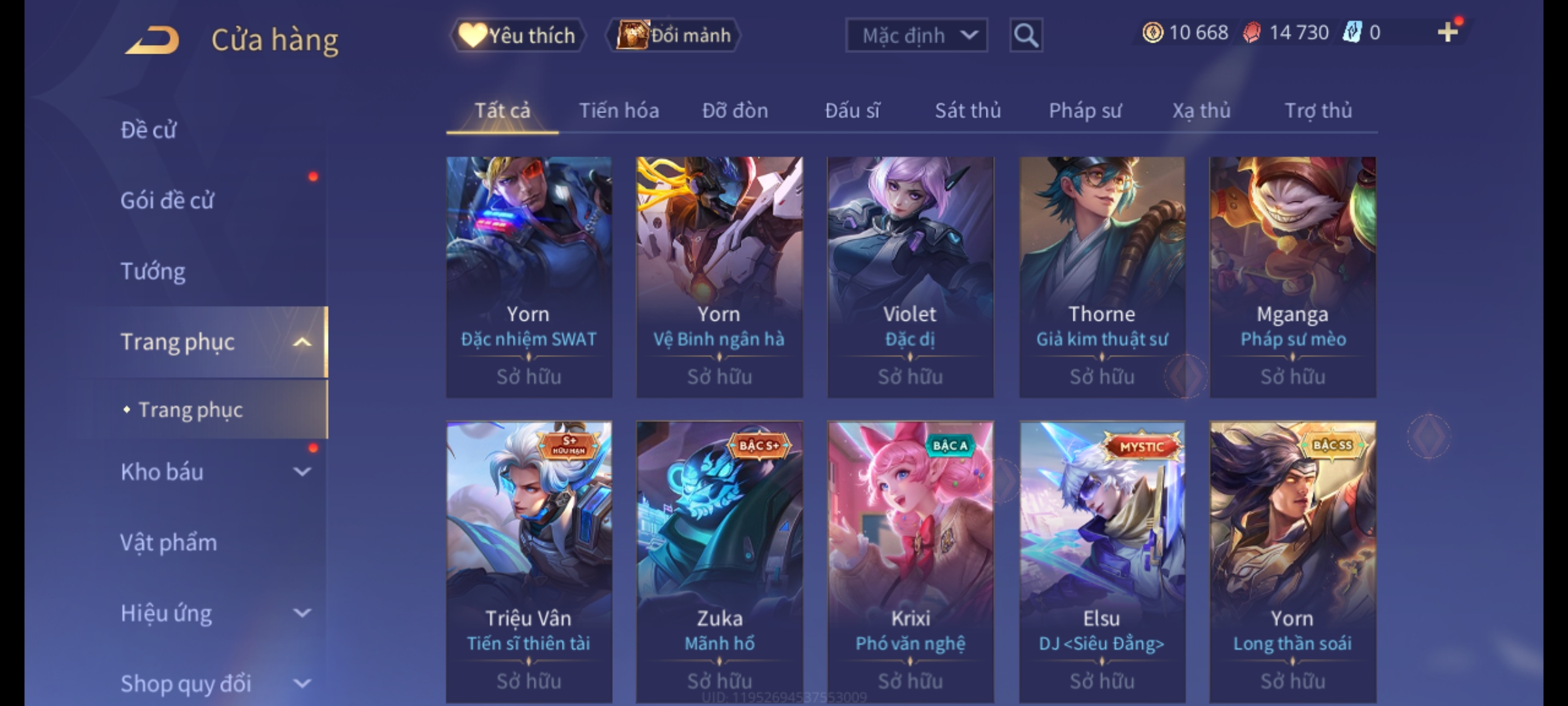The width and height of the screenshot is (1568, 706).
Task: Open Gói đề cử in sidebar
Action: coord(167,200)
